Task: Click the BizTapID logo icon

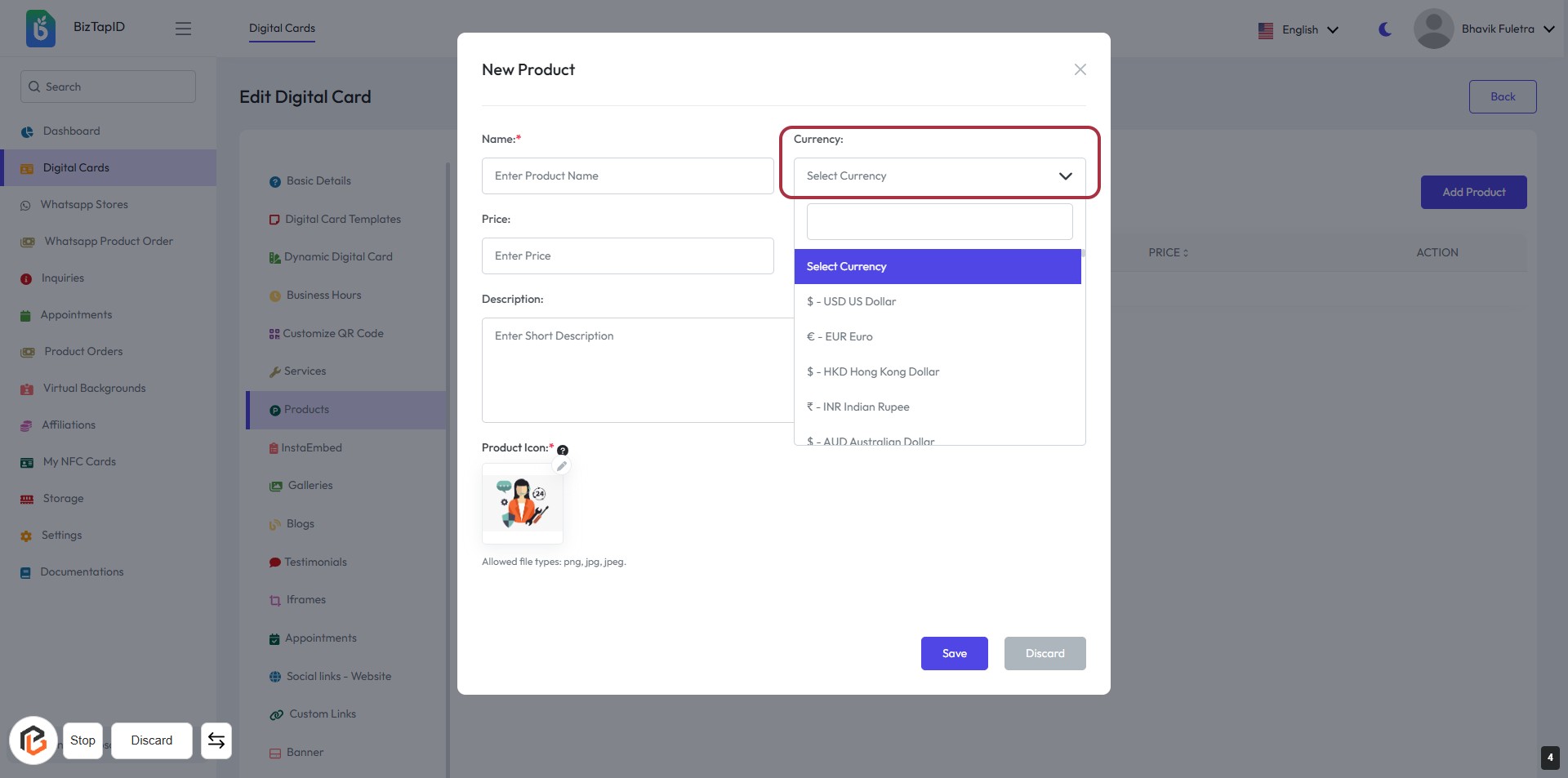Action: [41, 29]
